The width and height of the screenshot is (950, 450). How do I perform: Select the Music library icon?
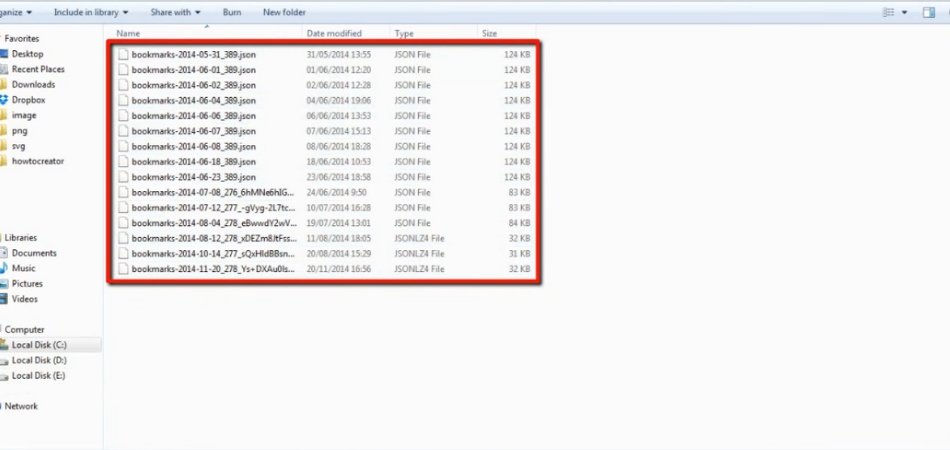tap(4, 268)
